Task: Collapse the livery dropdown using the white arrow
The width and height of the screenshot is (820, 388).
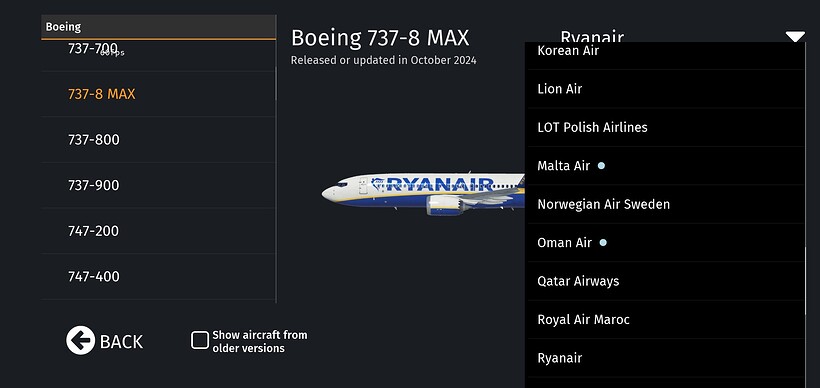Action: tap(795, 37)
